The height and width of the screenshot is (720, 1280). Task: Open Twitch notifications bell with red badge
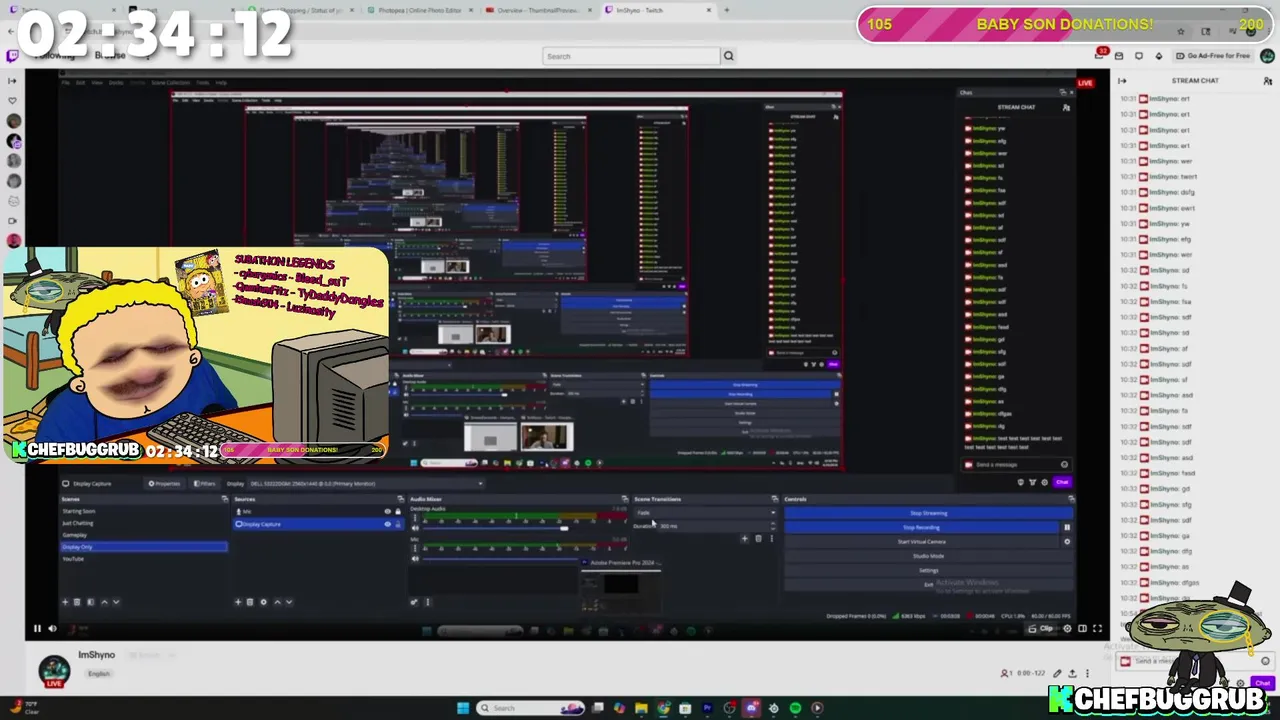tap(1102, 55)
